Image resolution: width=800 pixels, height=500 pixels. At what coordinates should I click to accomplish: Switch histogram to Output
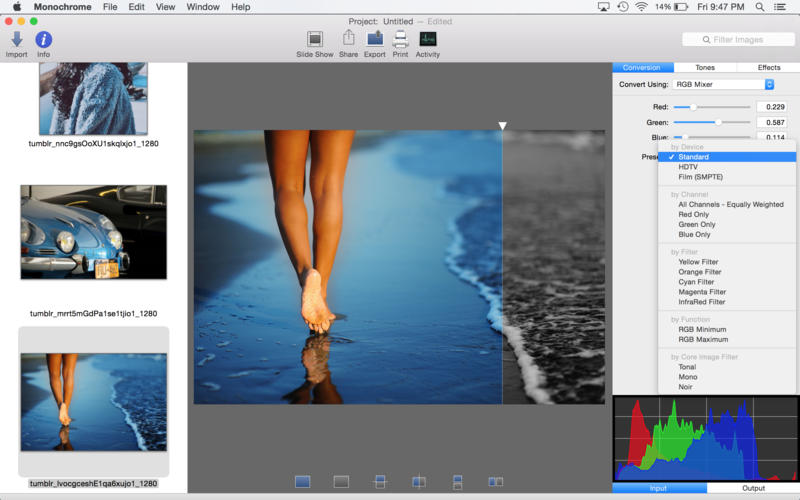click(753, 488)
